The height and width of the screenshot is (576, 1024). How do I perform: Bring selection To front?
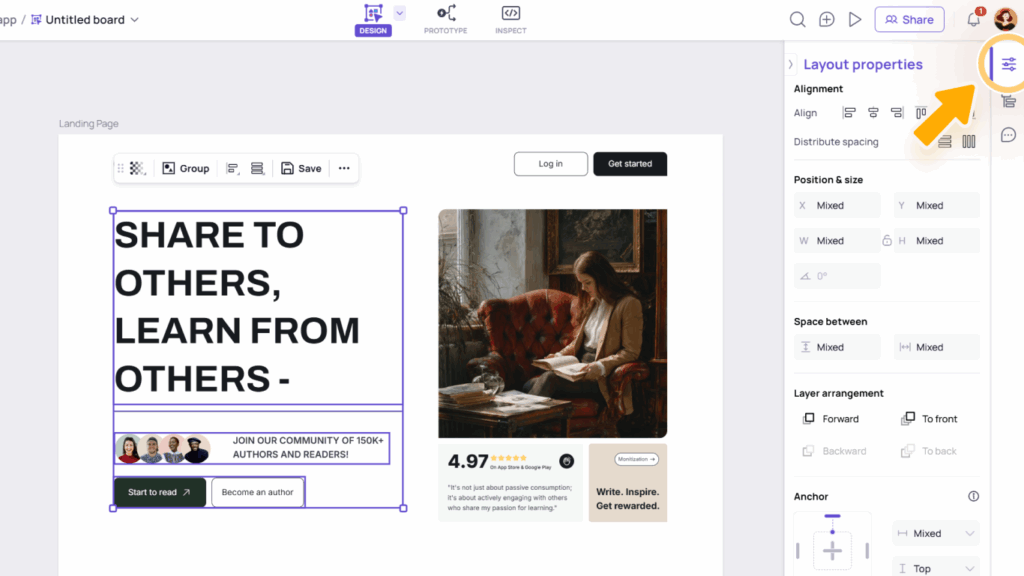(x=930, y=419)
